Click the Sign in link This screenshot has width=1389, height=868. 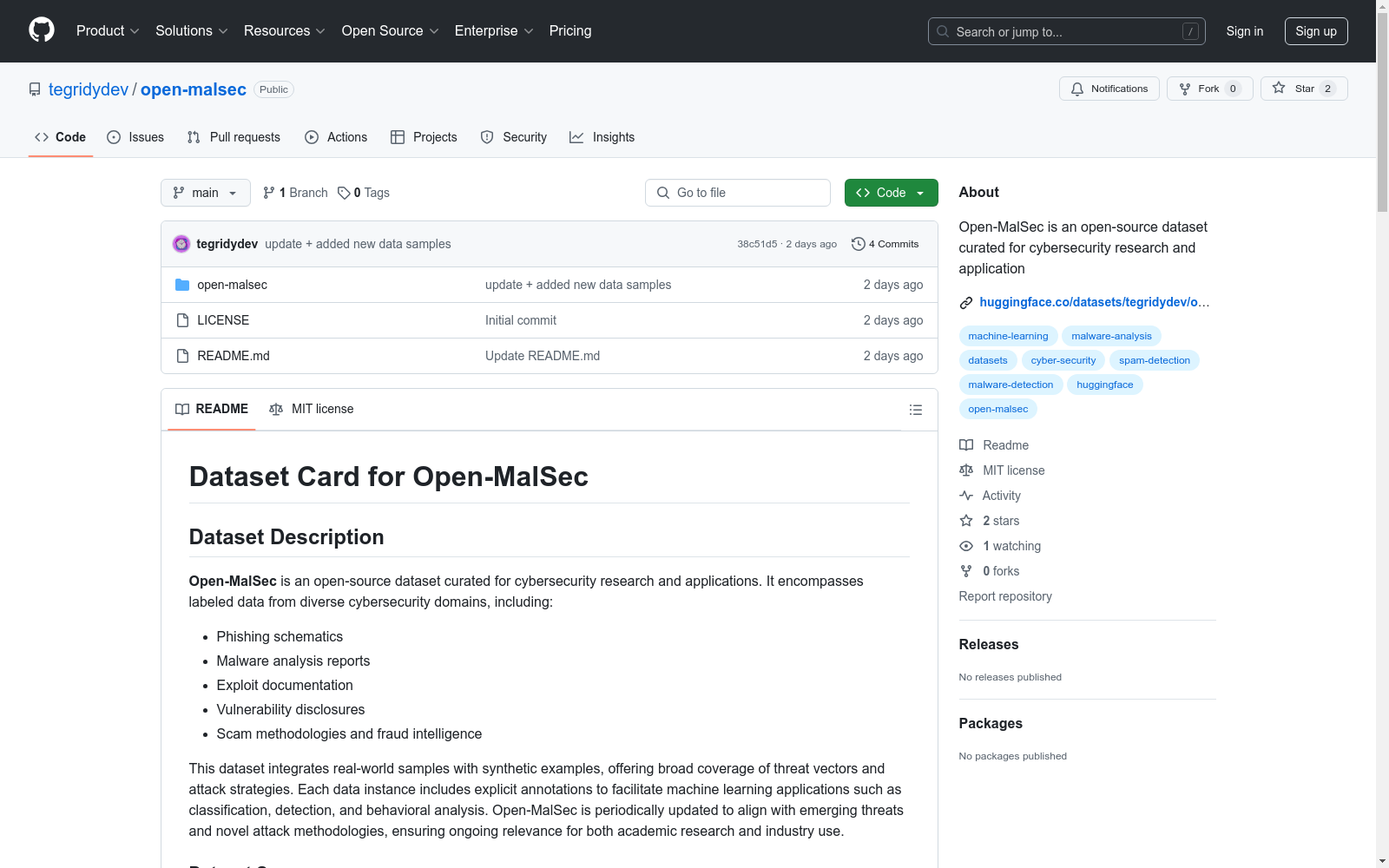(x=1245, y=31)
